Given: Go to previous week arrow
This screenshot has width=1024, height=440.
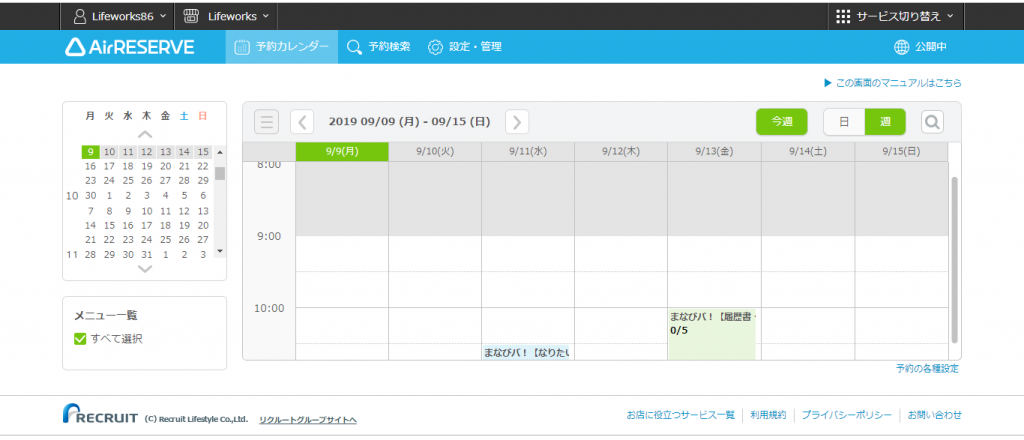Looking at the screenshot, I should [302, 122].
